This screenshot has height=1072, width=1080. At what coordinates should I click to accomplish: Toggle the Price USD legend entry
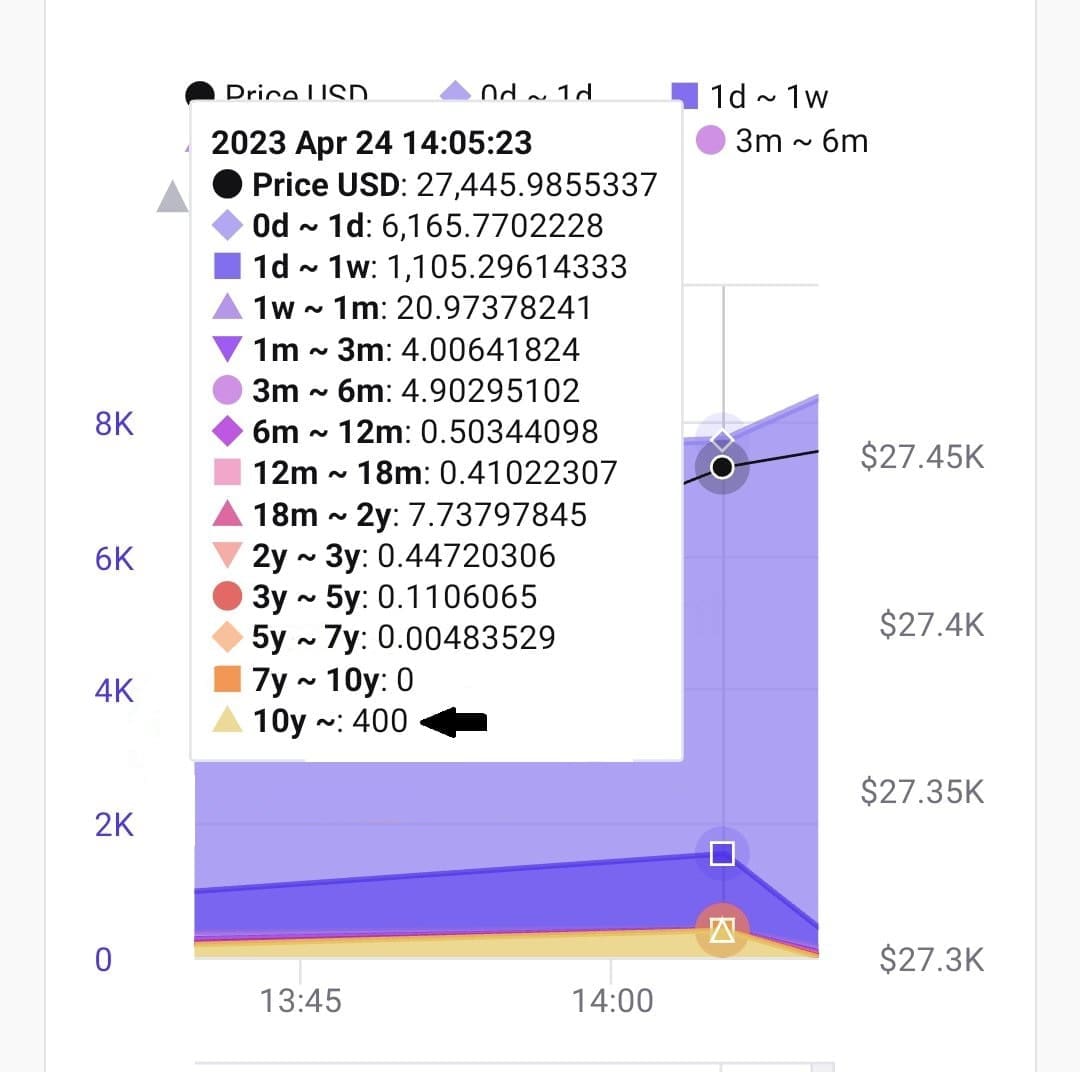click(277, 92)
